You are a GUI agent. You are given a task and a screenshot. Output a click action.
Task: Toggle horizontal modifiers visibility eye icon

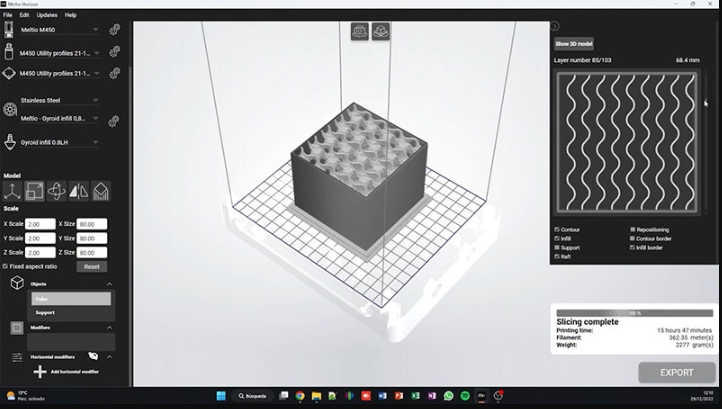click(x=93, y=356)
